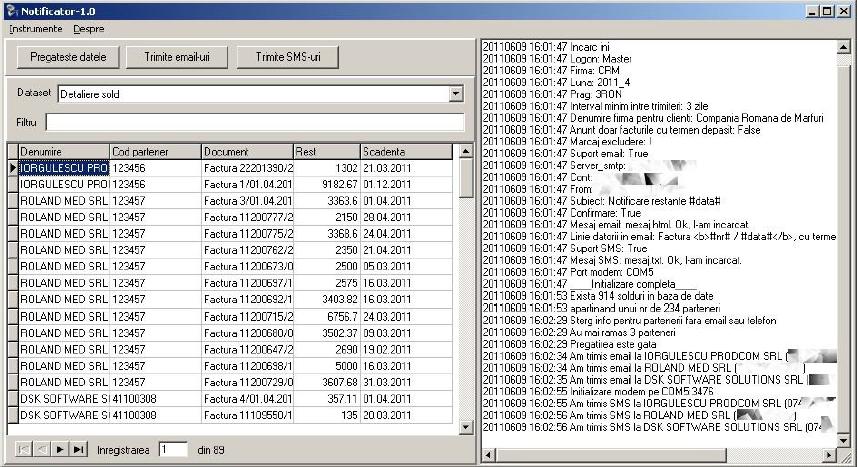Screen dimensions: 857x467
Task: Click log panel scroll left arrow
Action: (x=489, y=455)
